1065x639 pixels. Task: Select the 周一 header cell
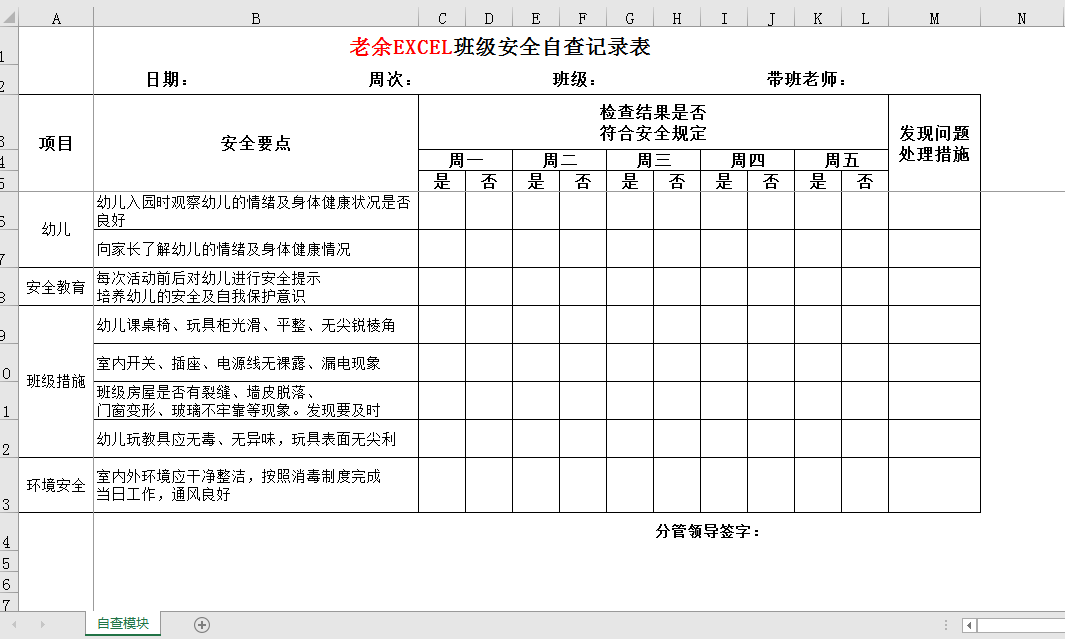pyautogui.click(x=466, y=160)
